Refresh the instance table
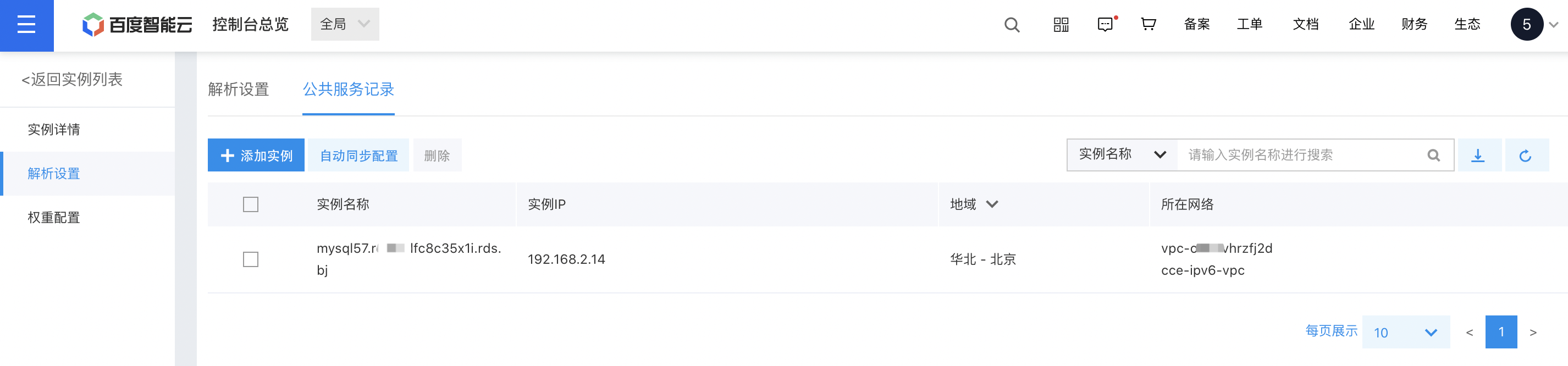 click(1525, 156)
